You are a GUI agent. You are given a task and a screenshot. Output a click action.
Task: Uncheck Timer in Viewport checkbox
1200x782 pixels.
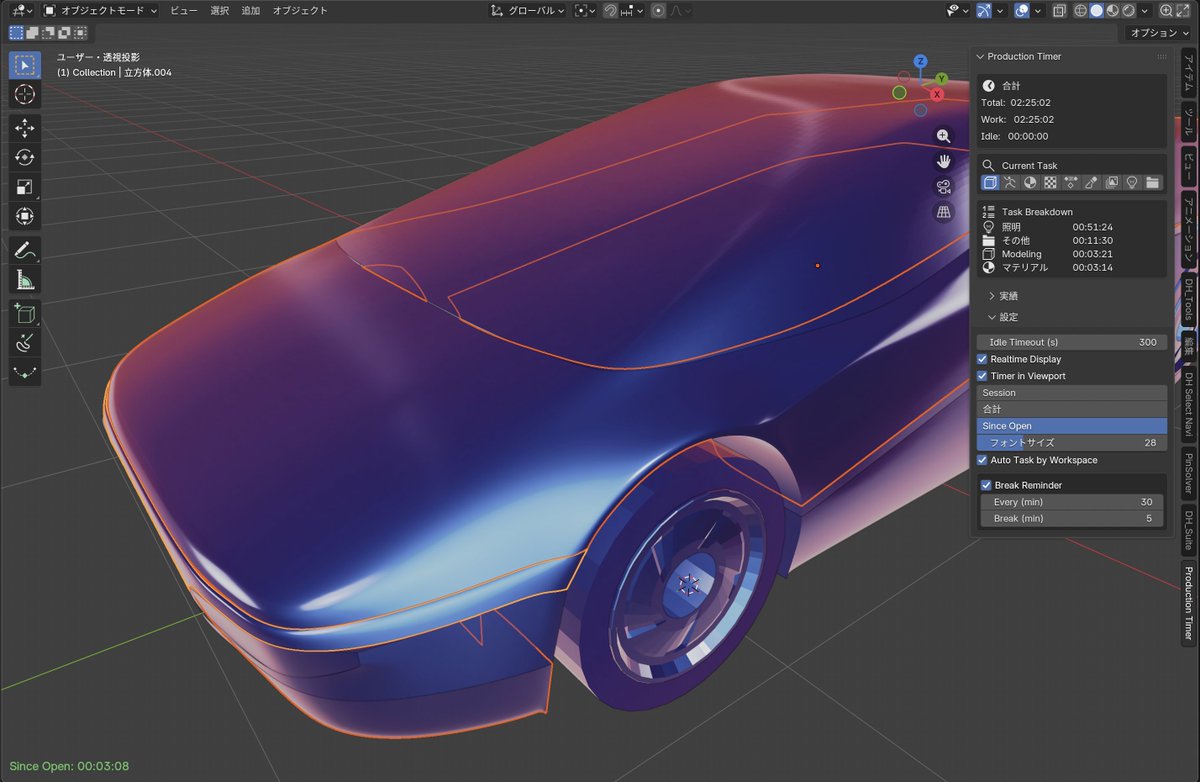click(x=983, y=376)
